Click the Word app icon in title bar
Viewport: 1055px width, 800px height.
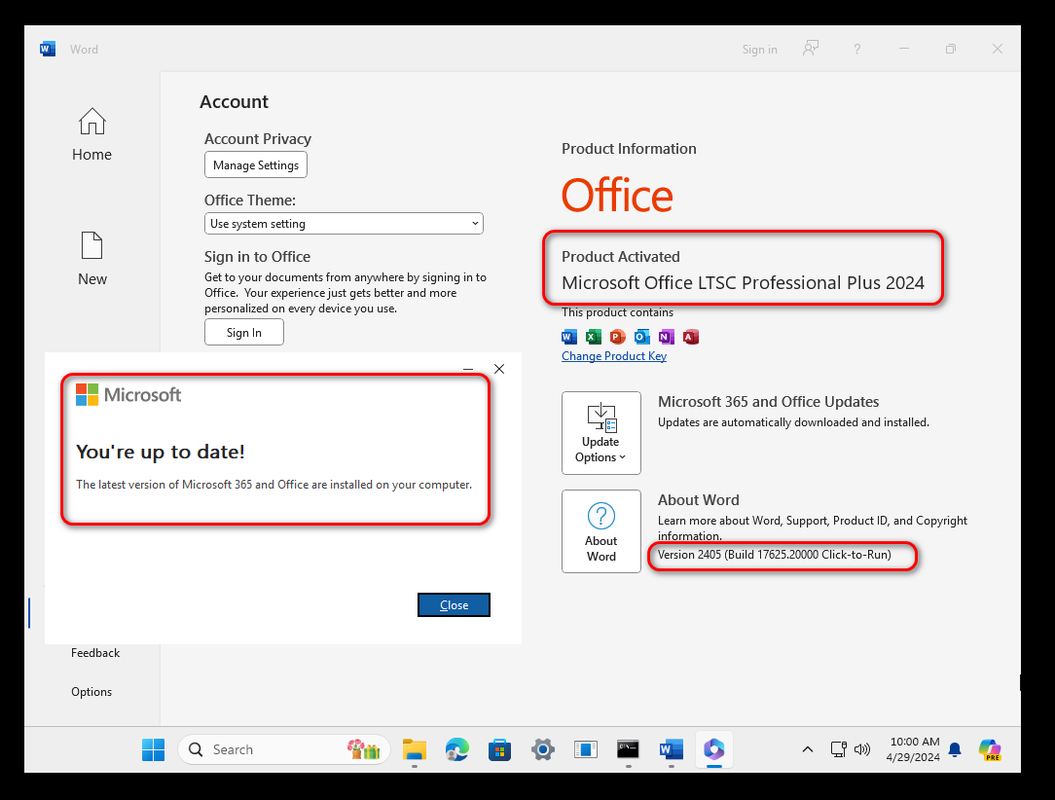pos(48,49)
